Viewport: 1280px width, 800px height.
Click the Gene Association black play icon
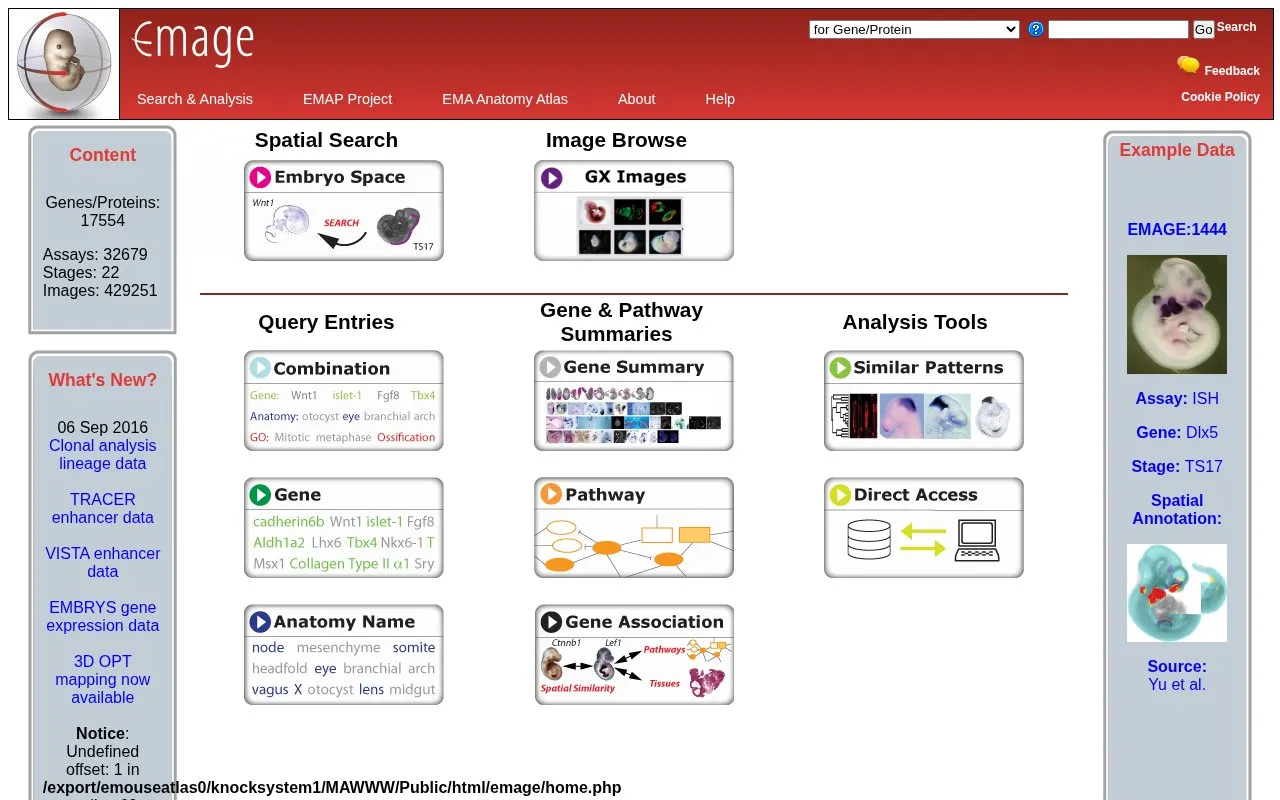point(550,621)
